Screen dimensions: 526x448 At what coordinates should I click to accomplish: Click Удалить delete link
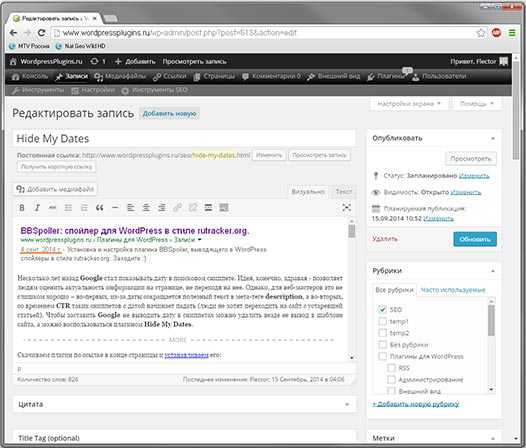(x=385, y=239)
